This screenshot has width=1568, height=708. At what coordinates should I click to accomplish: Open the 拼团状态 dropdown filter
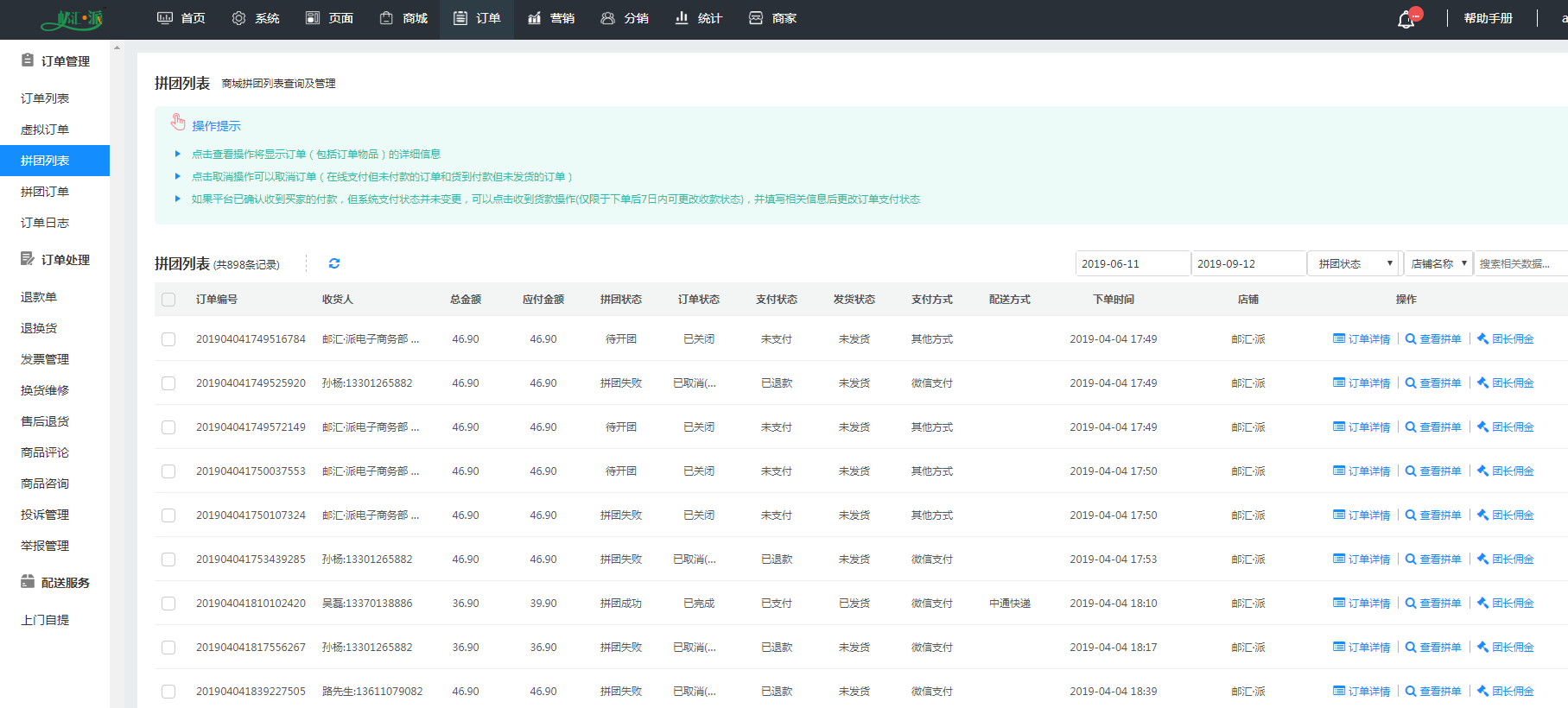(1355, 263)
